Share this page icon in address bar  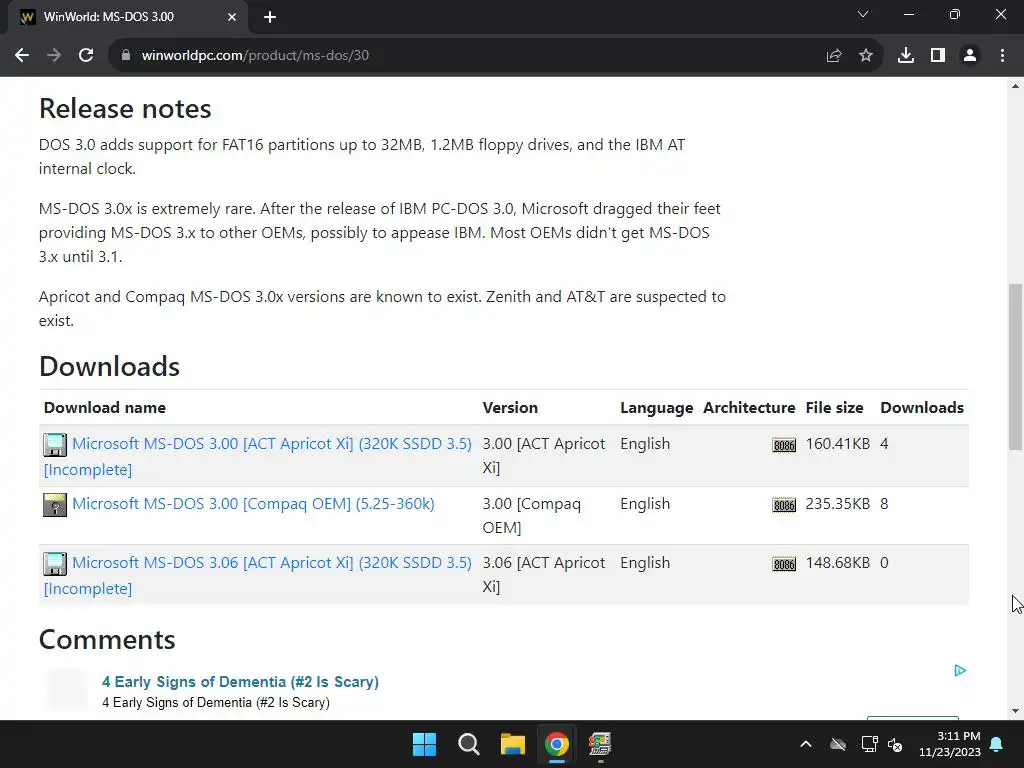(833, 56)
